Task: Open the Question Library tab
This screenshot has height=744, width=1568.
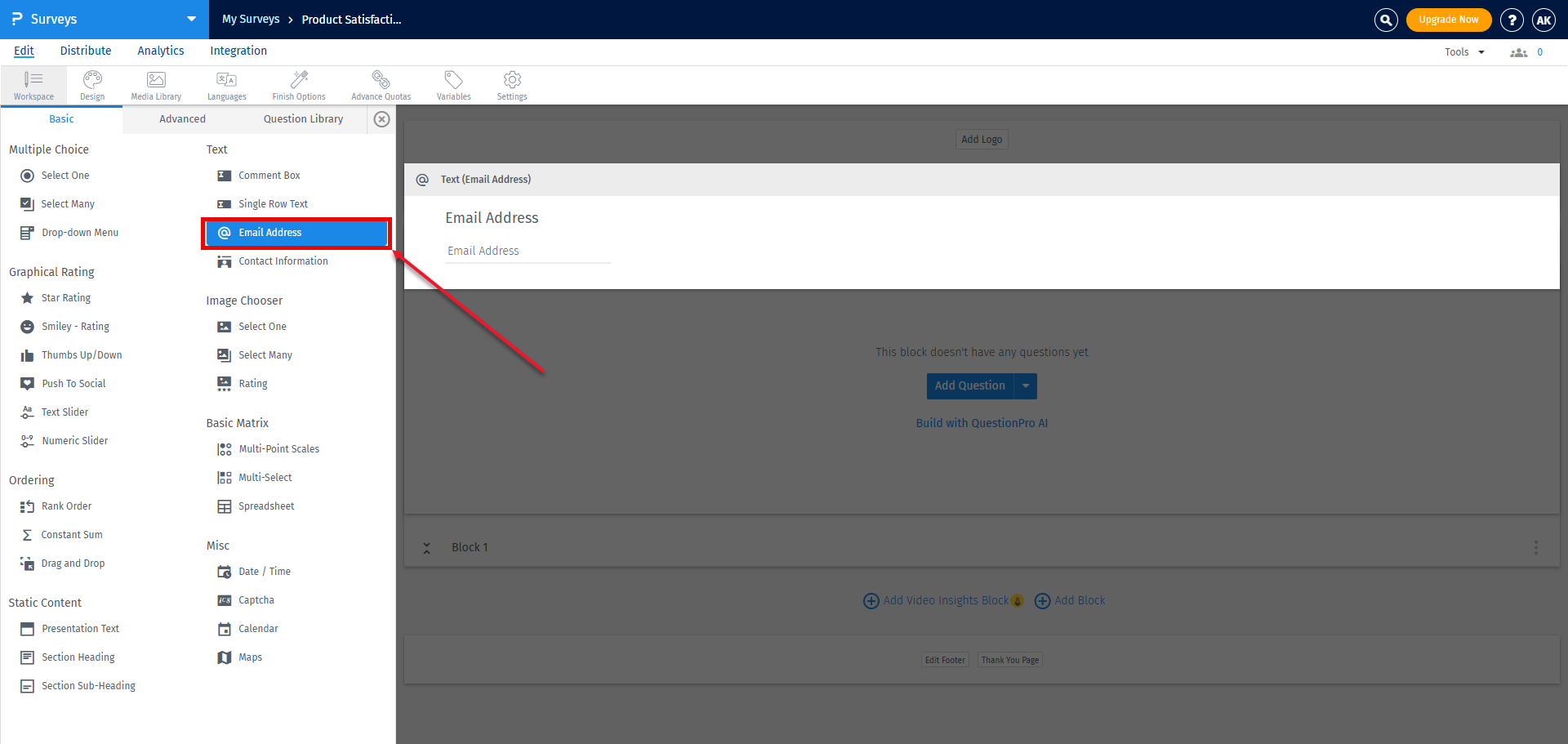Action: pos(303,118)
